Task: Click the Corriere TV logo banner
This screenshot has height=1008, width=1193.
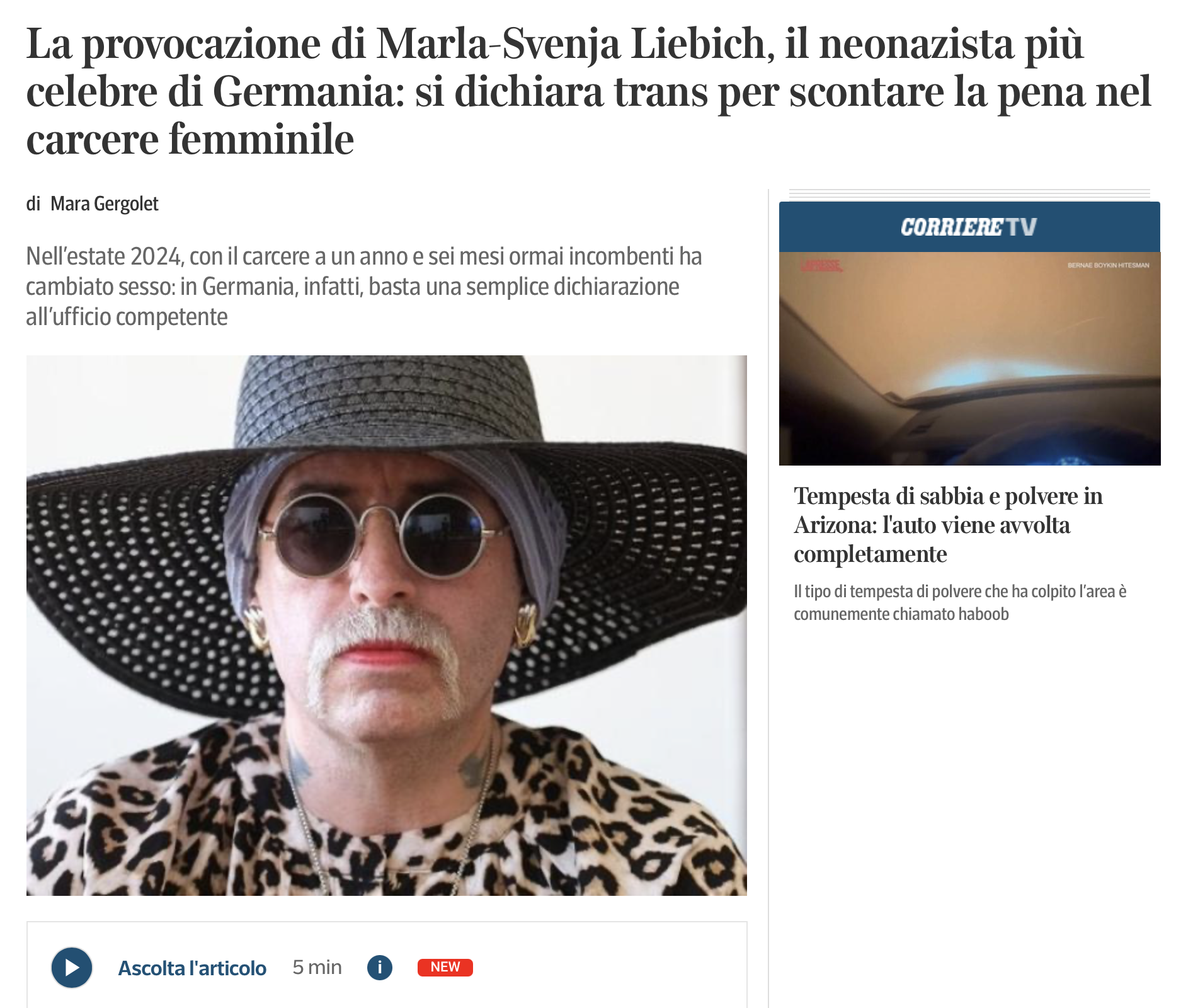Action: (x=969, y=227)
